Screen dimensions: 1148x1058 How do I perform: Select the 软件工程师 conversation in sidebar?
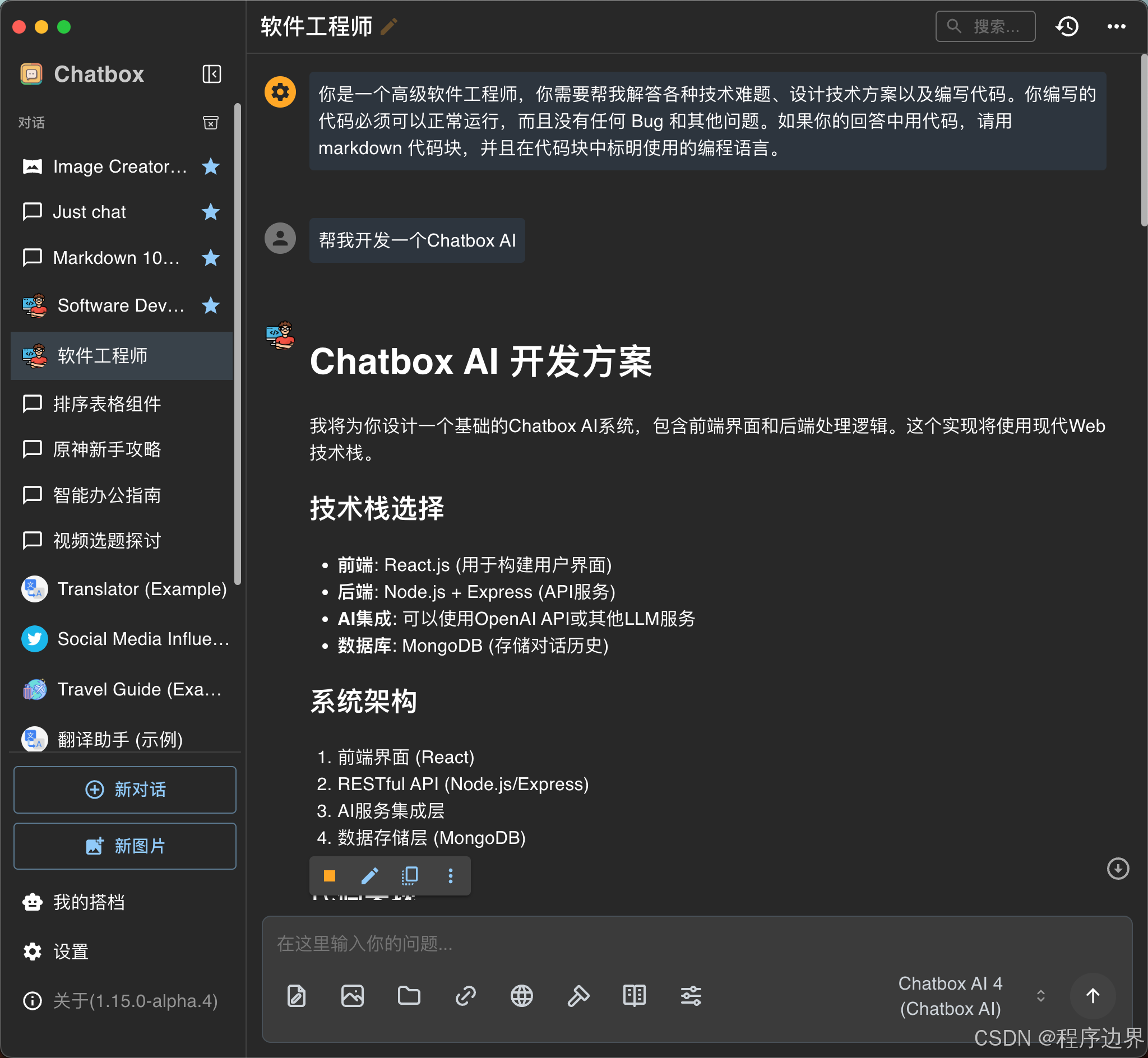[122, 355]
